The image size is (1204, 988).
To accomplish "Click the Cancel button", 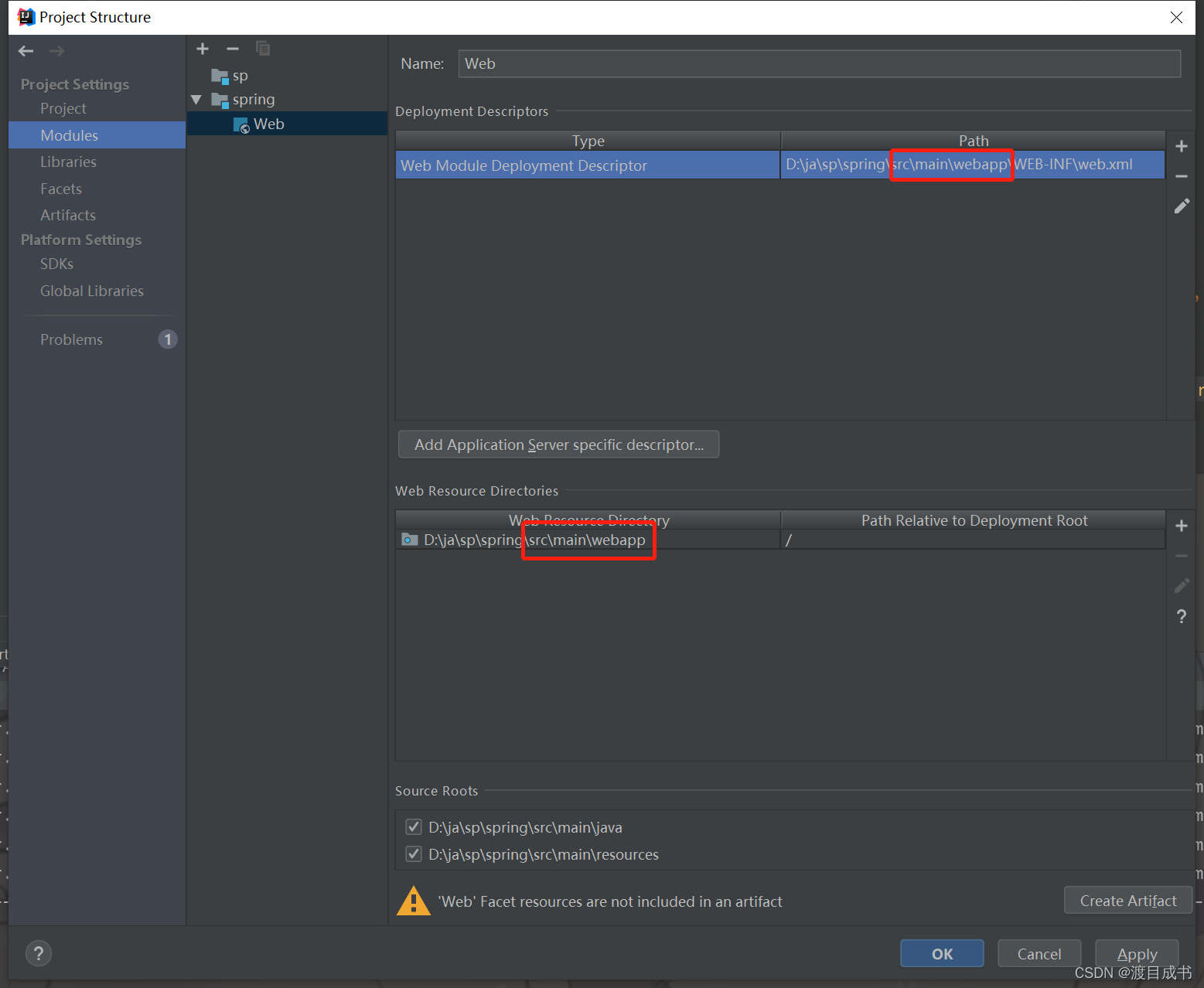I will pos(1039,954).
